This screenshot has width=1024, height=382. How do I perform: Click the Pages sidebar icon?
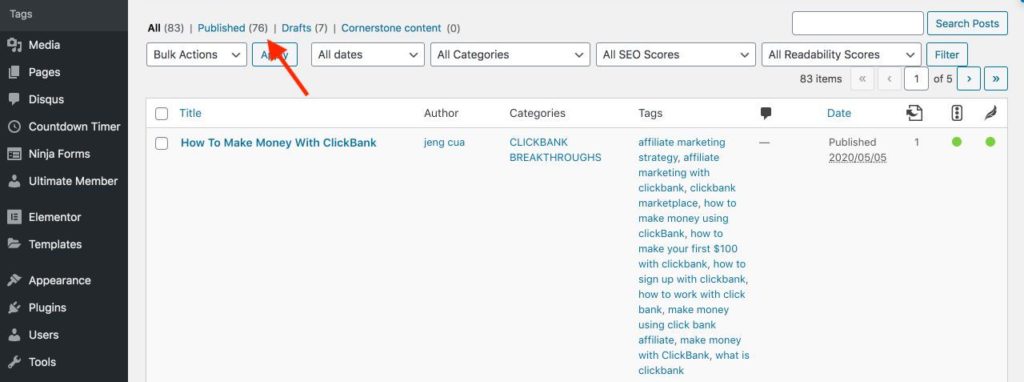point(14,72)
